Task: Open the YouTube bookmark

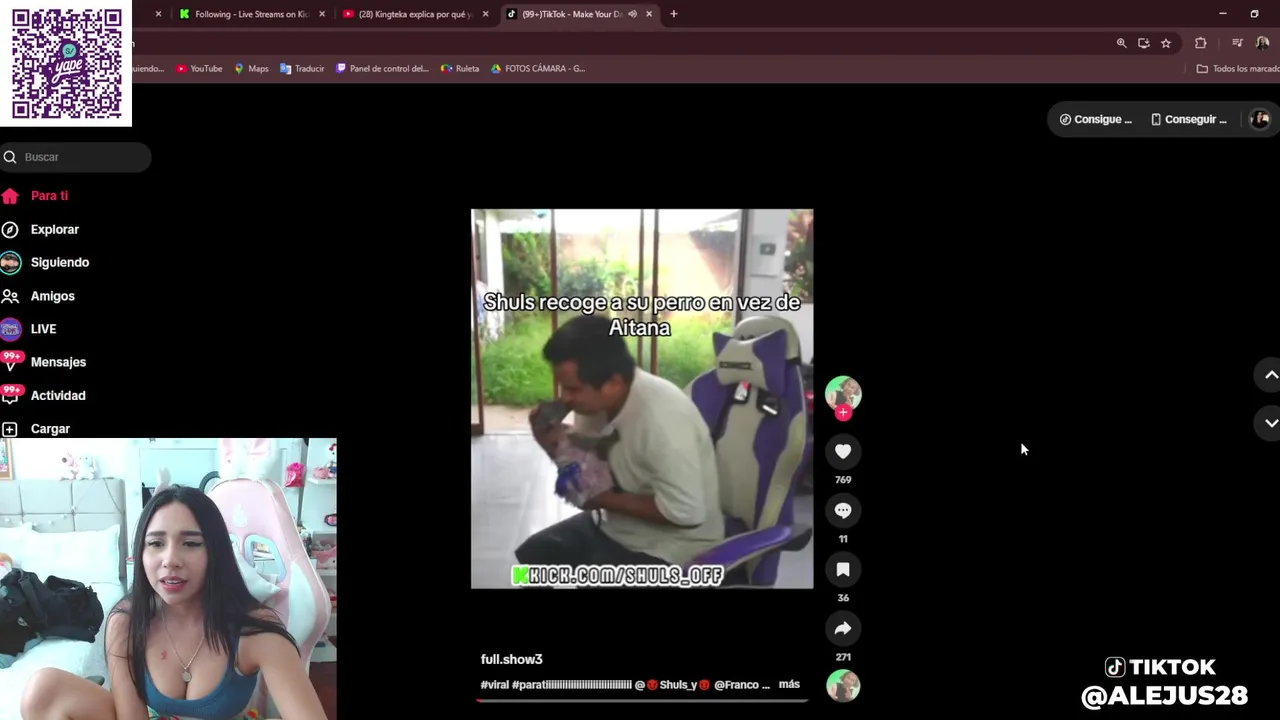Action: [199, 68]
